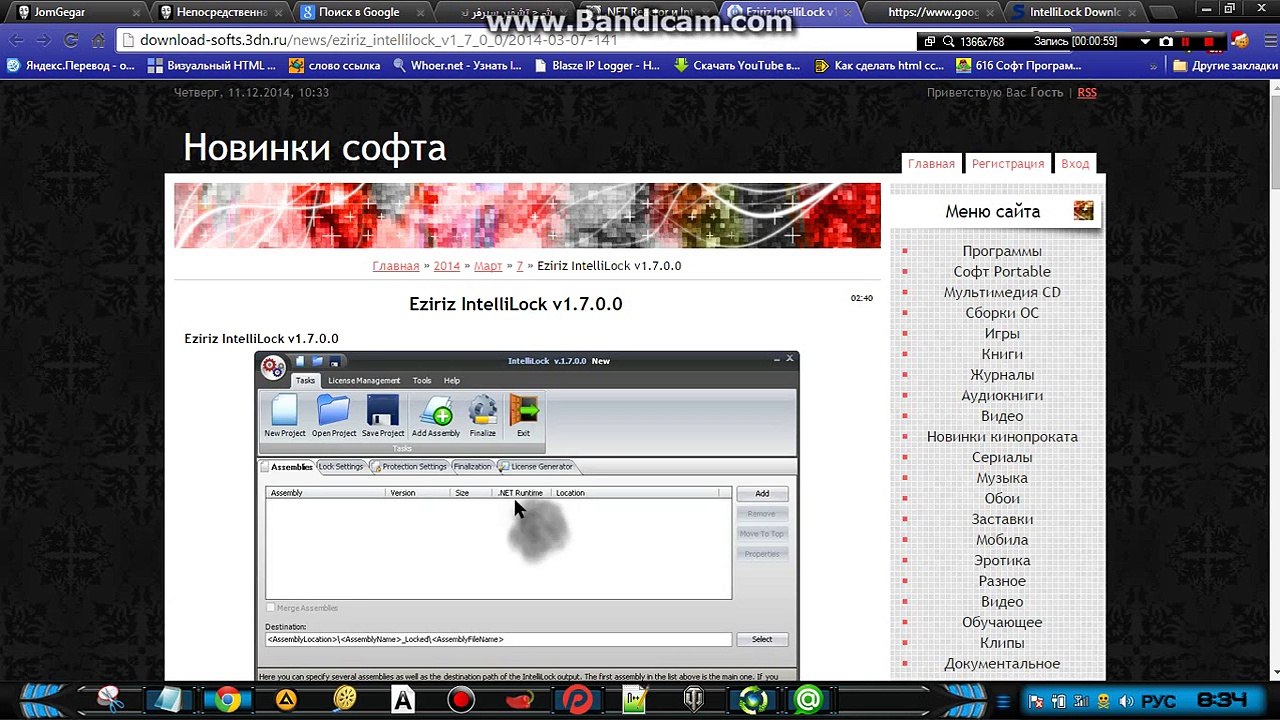This screenshot has width=1280, height=720.
Task: Open the Bandicam recording bar dropdown arrow
Action: click(1145, 42)
